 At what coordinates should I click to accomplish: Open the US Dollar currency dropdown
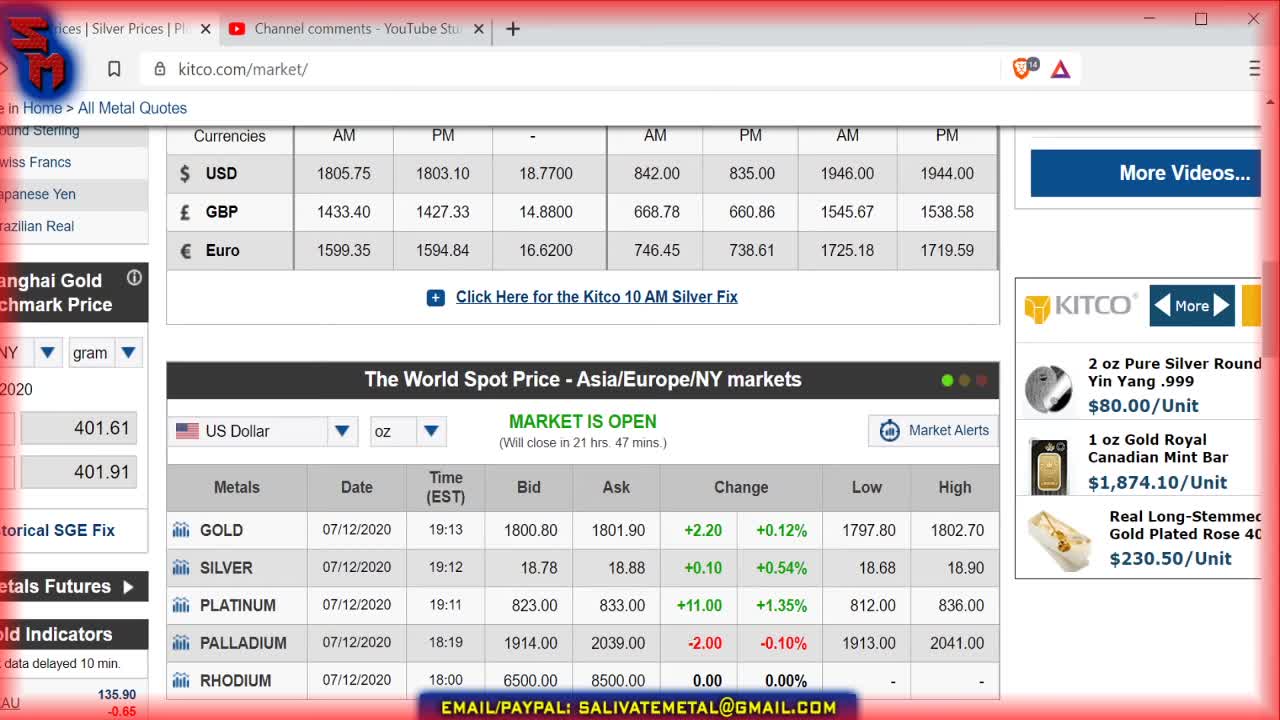(x=342, y=431)
